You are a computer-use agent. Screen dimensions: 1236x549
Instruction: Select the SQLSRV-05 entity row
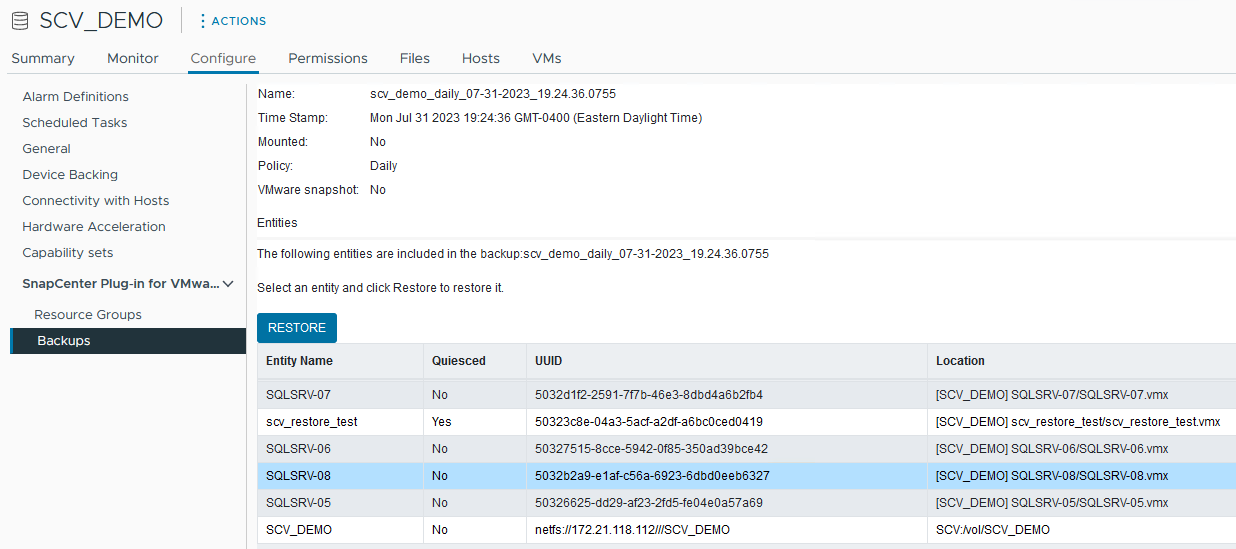(x=298, y=503)
